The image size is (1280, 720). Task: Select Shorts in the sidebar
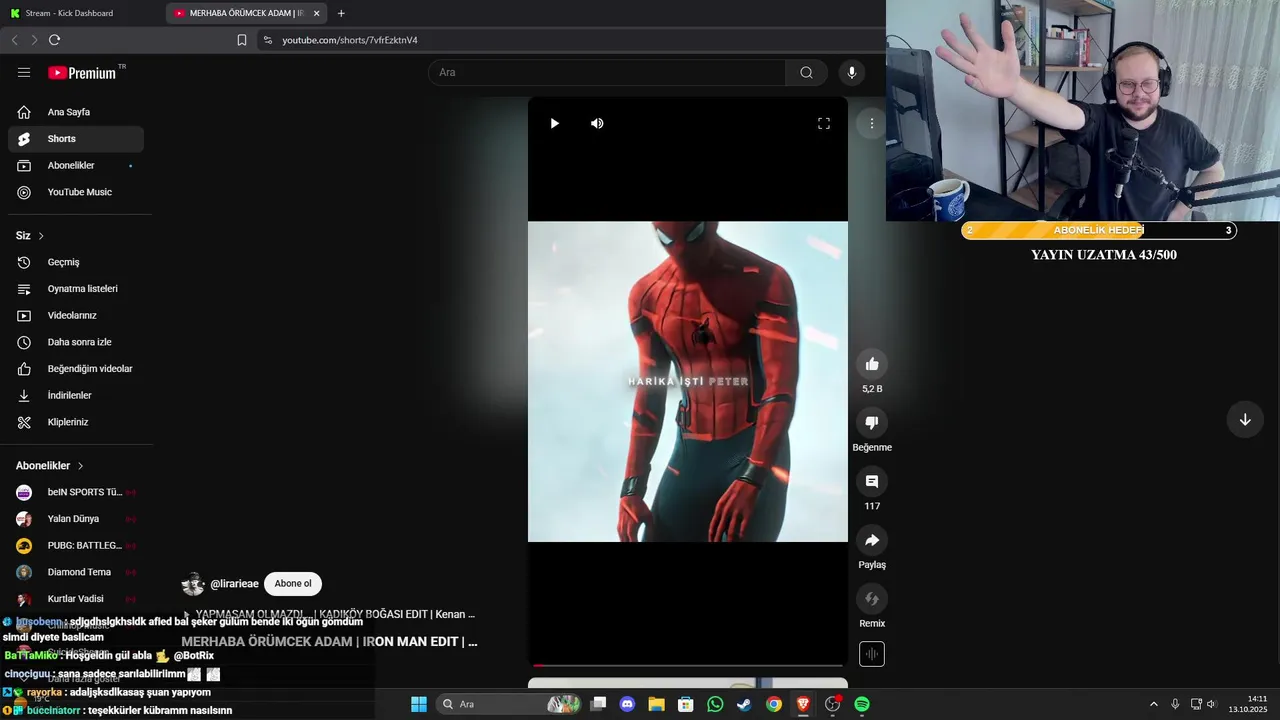[76, 139]
